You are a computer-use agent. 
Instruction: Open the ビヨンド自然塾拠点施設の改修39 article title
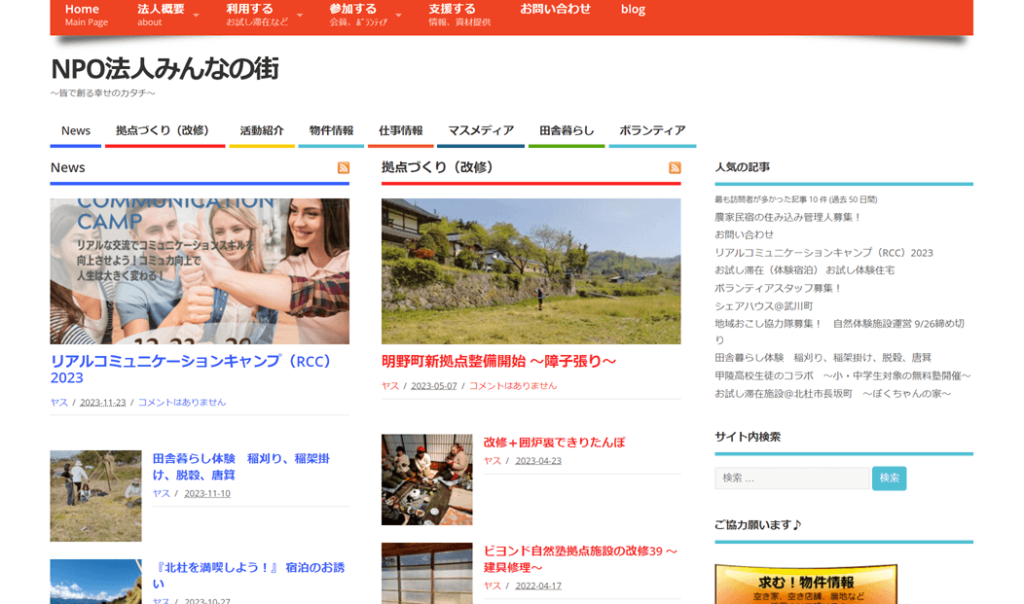580,559
